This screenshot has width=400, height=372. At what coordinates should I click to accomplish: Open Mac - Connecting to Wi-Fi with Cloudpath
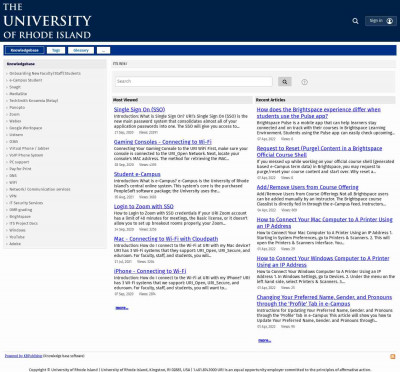(x=166, y=239)
